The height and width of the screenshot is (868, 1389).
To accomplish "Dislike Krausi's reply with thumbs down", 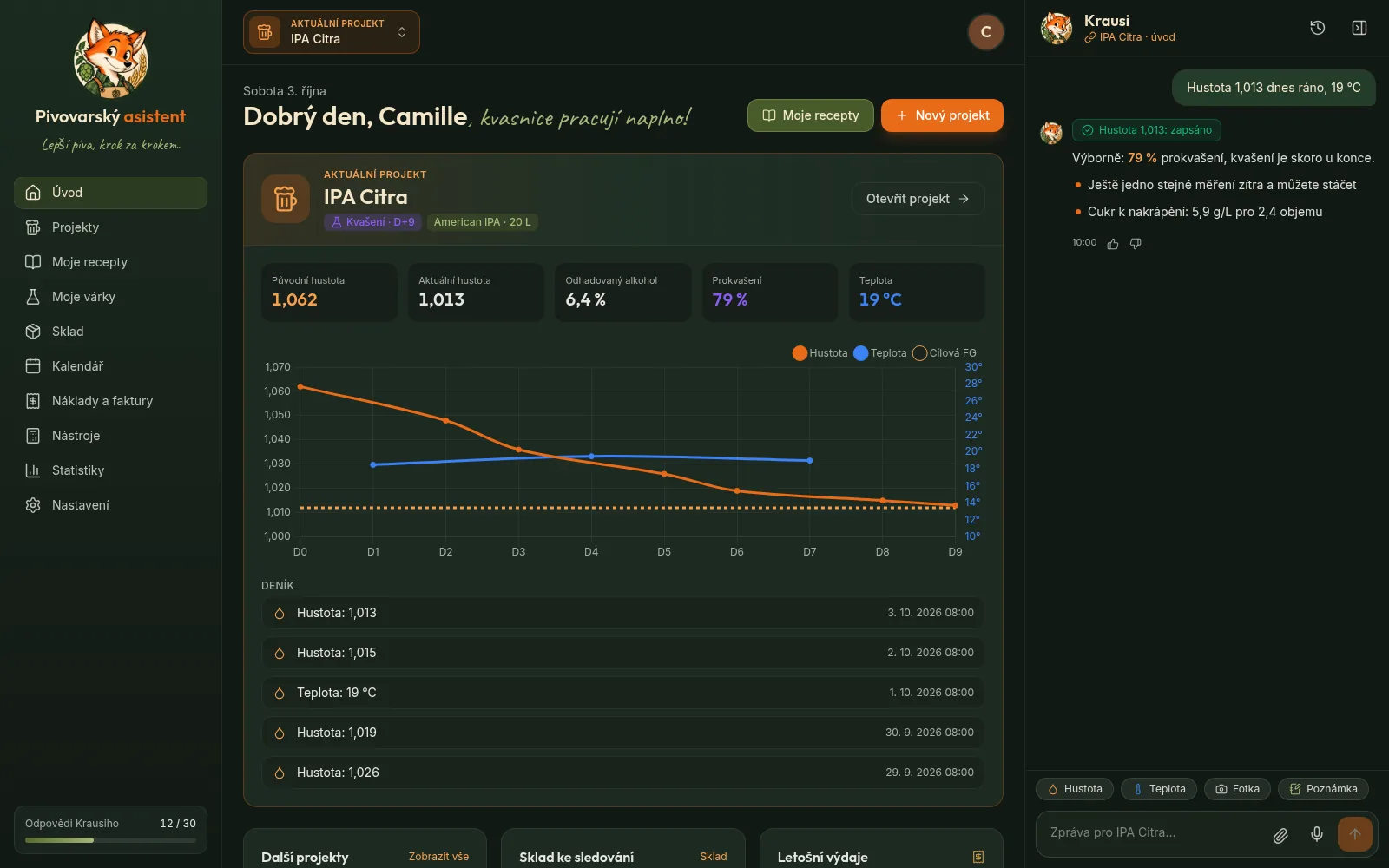I will pyautogui.click(x=1136, y=244).
